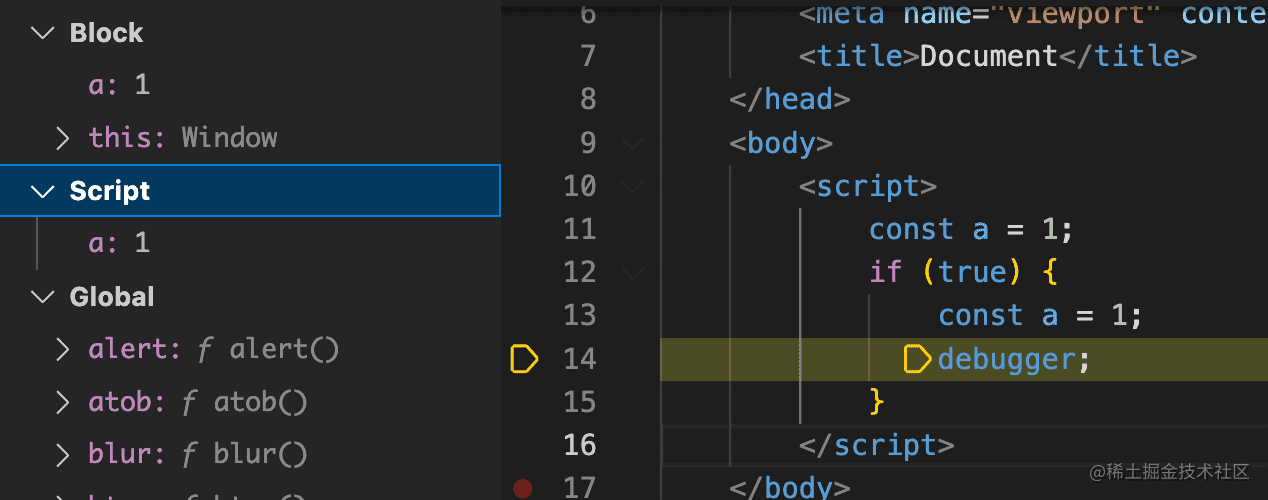Collapse the Global scope section
Viewport: 1268px width, 500px height.
(43, 297)
